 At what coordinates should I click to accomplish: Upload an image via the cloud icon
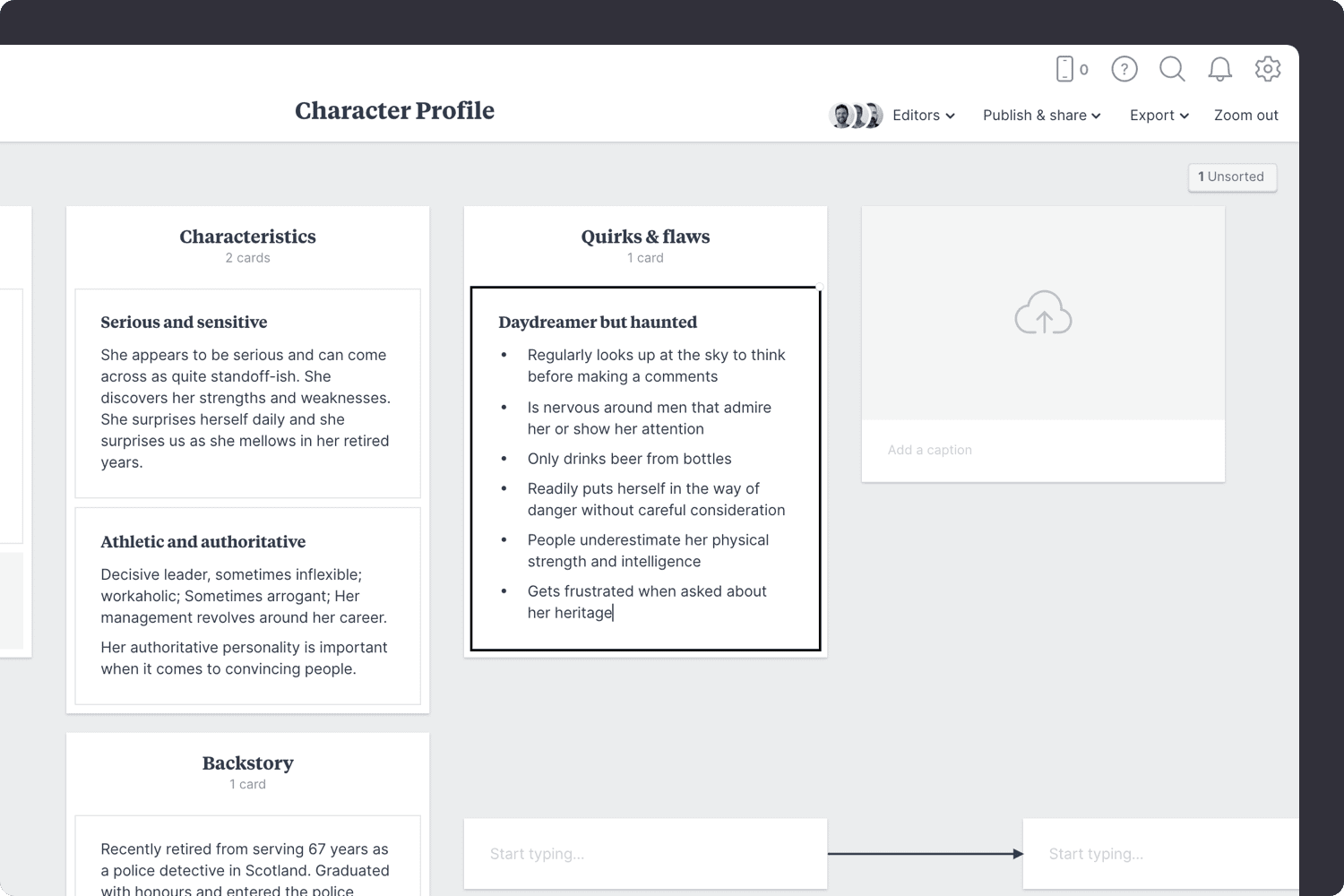point(1042,314)
